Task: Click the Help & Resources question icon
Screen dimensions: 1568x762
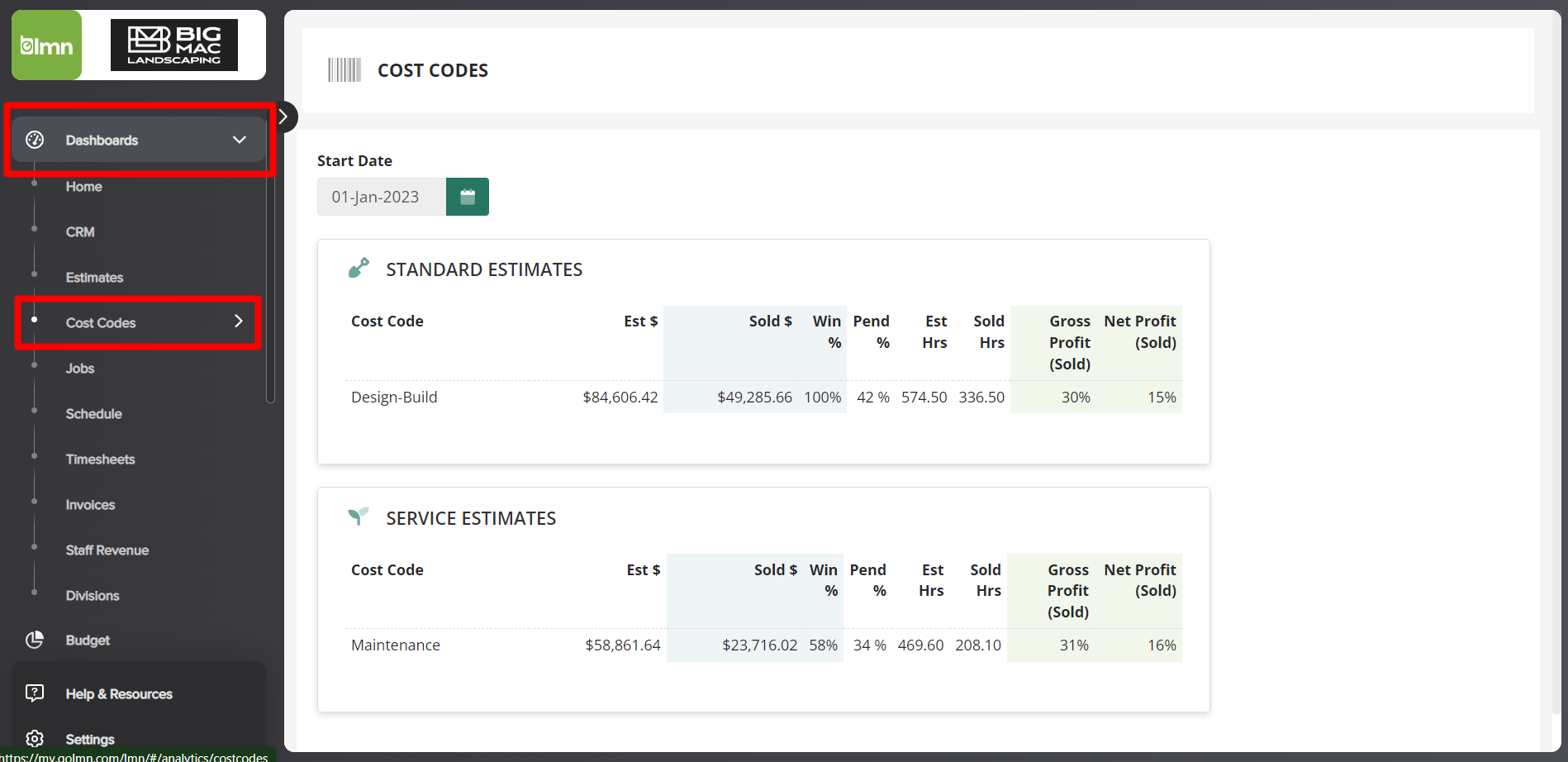Action: tap(35, 693)
